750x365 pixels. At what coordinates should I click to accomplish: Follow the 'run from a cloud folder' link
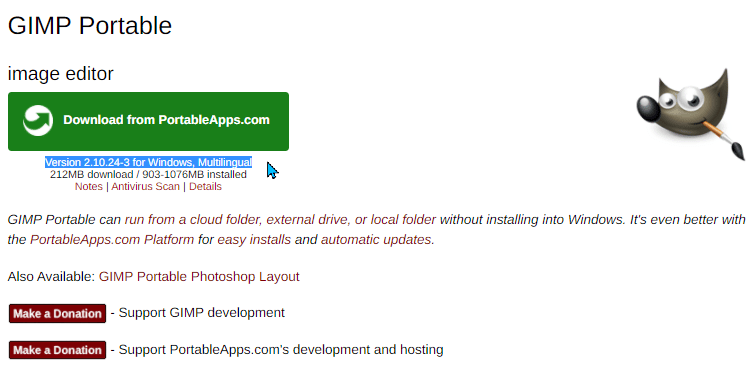(x=280, y=220)
